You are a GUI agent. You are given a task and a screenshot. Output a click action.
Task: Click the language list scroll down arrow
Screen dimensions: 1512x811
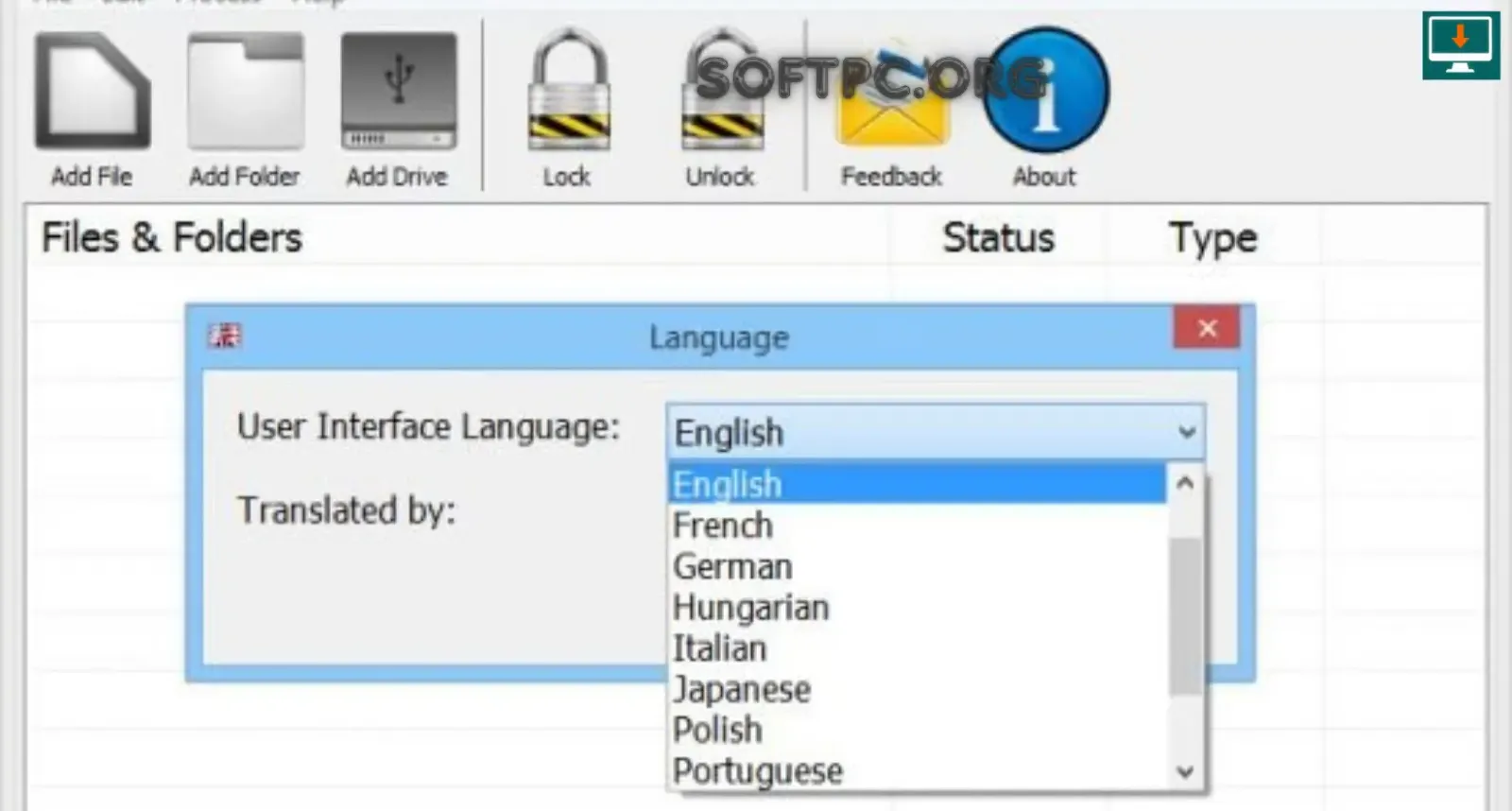pyautogui.click(x=1185, y=771)
